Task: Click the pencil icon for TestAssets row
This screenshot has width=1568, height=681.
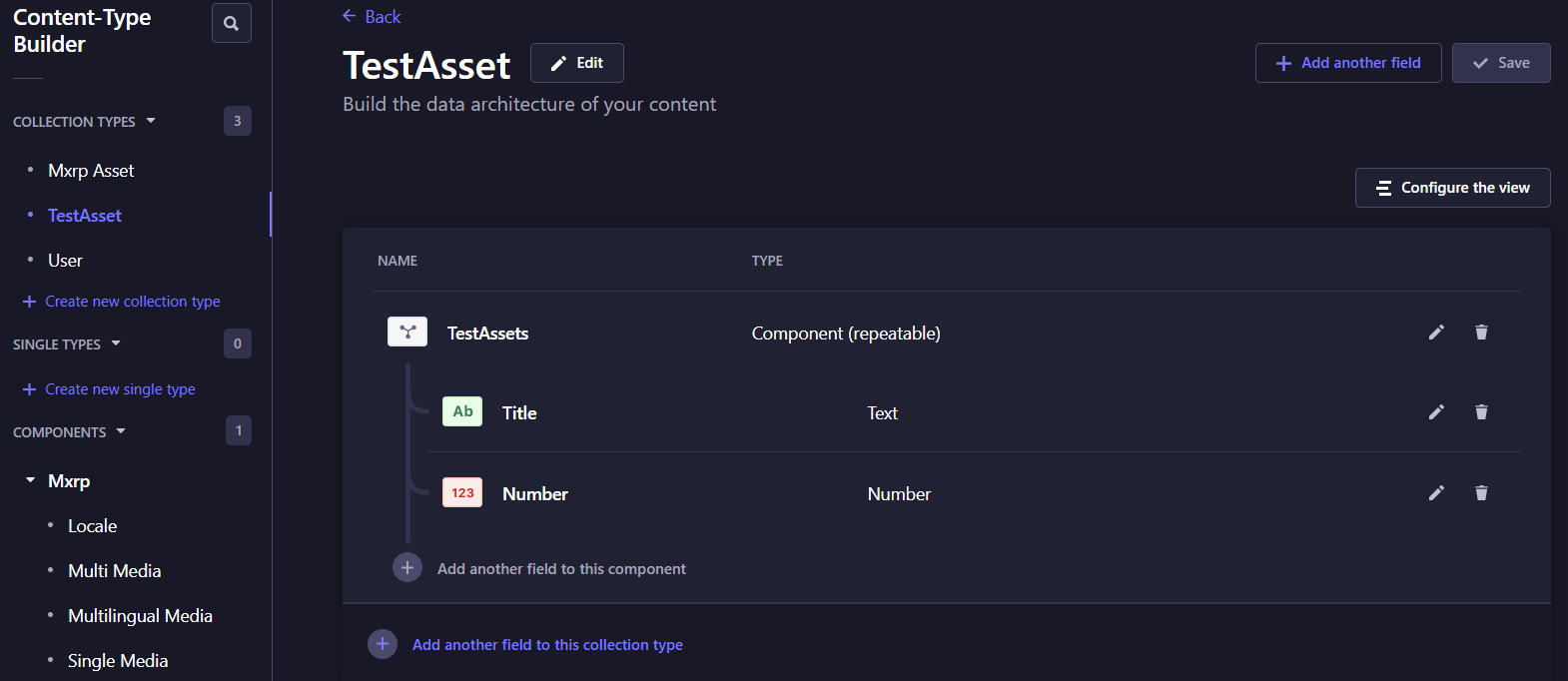Action: (x=1436, y=333)
